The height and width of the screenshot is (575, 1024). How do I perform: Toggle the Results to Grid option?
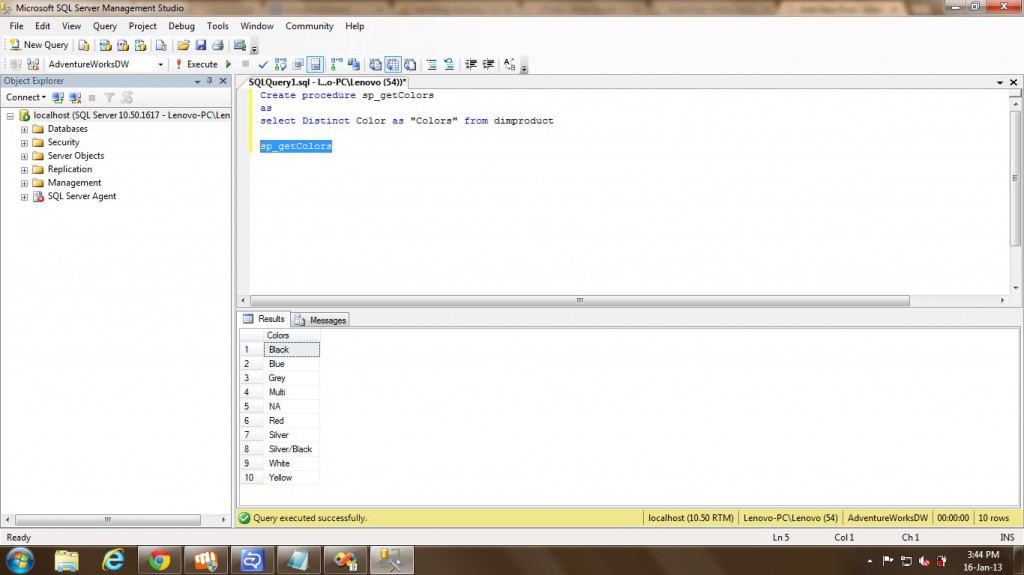pos(393,64)
